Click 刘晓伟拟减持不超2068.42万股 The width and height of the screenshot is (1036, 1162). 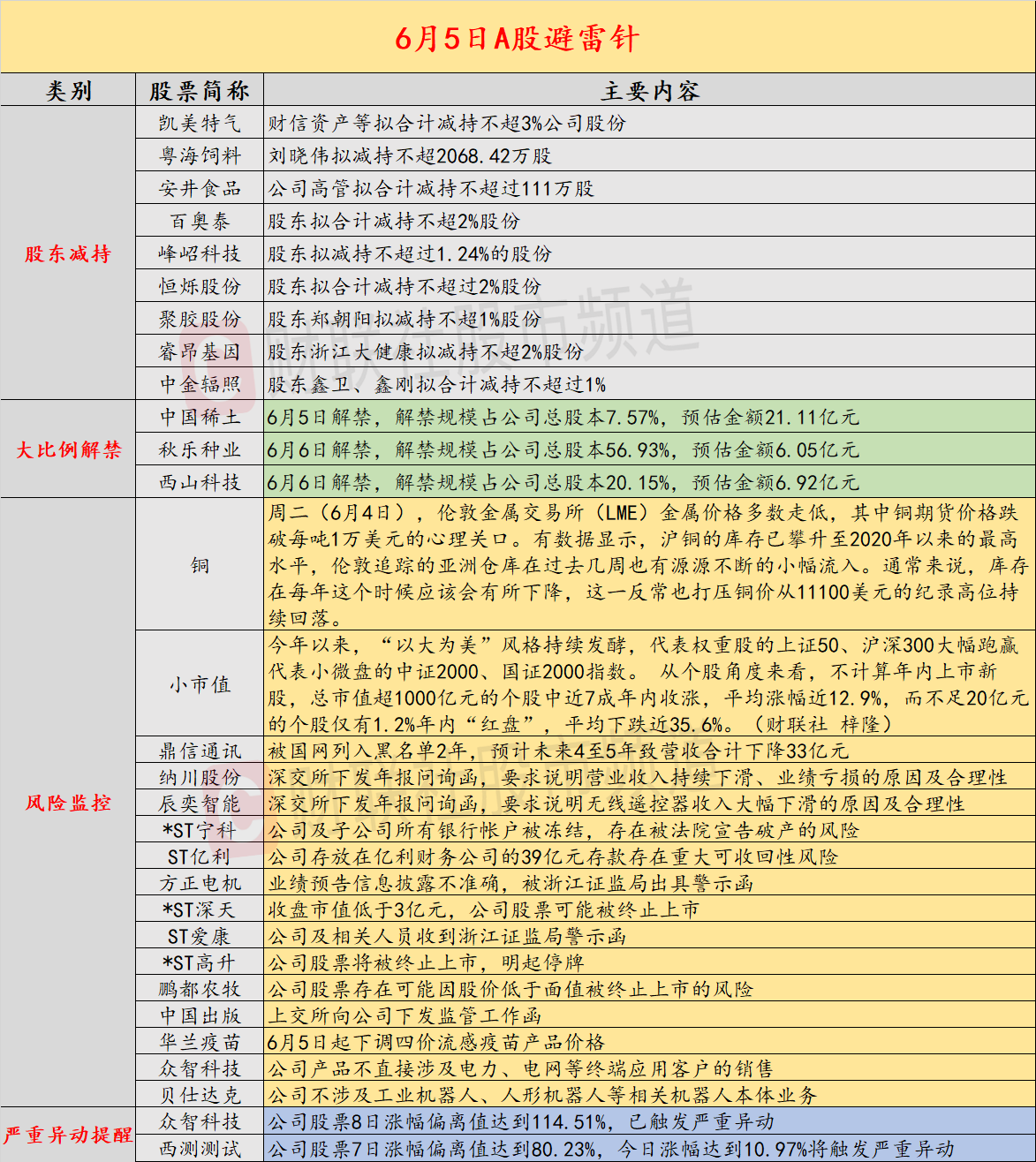411,156
